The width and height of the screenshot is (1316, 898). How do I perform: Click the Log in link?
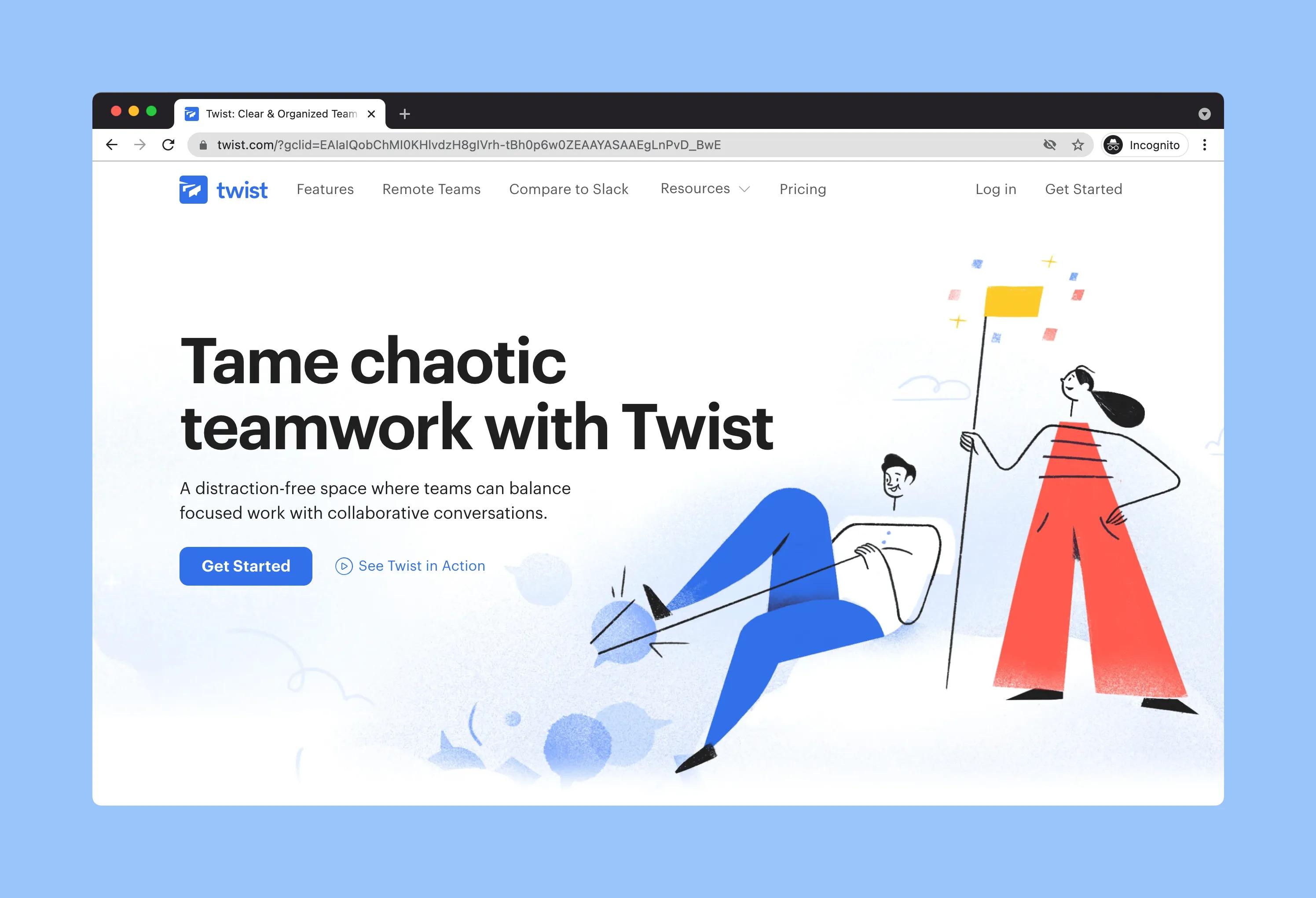pyautogui.click(x=996, y=189)
